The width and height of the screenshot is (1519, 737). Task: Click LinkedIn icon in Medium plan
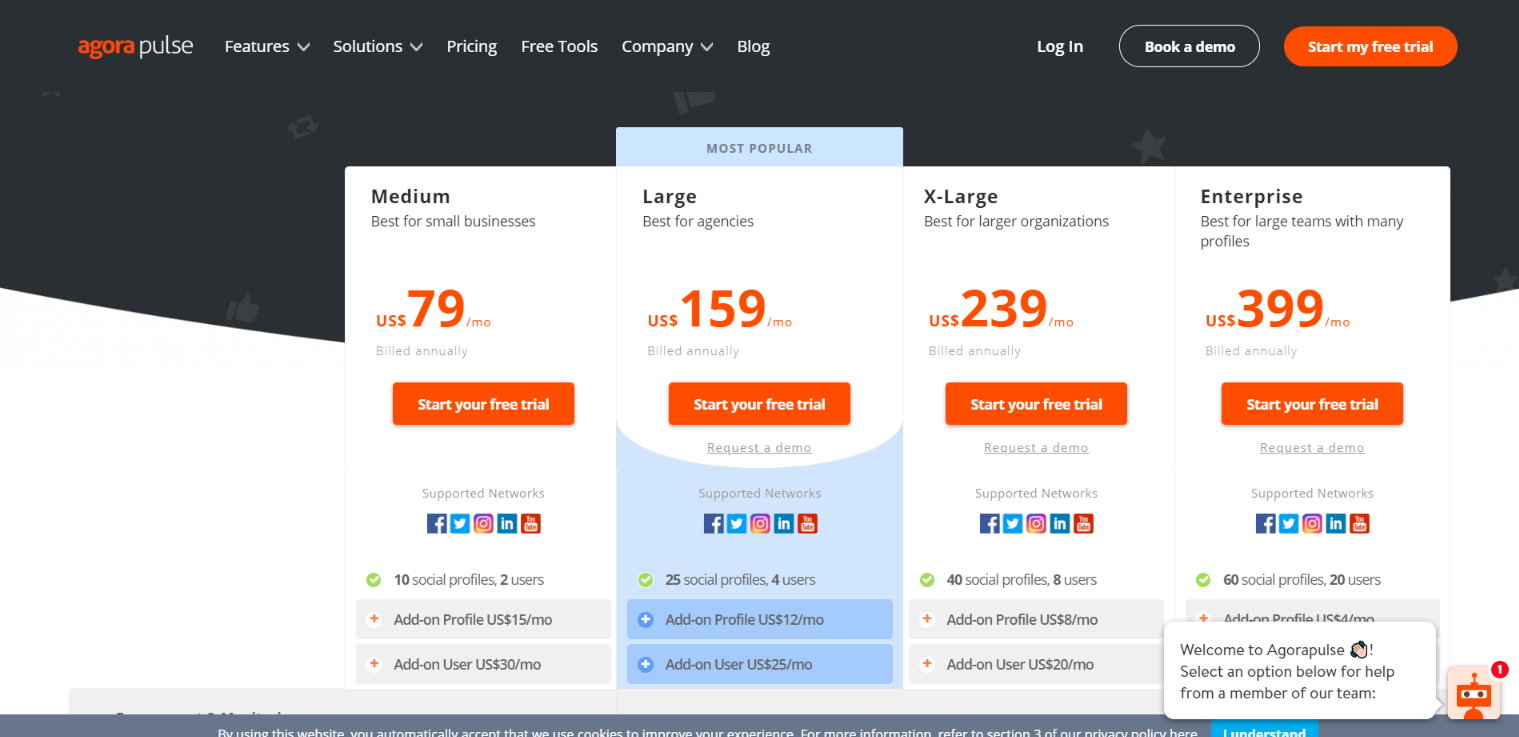(x=507, y=523)
